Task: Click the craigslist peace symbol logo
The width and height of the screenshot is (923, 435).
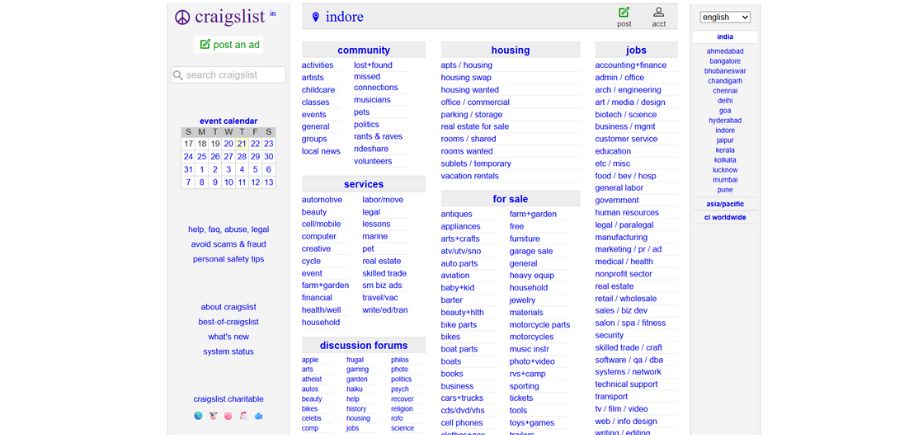Action: click(x=182, y=18)
